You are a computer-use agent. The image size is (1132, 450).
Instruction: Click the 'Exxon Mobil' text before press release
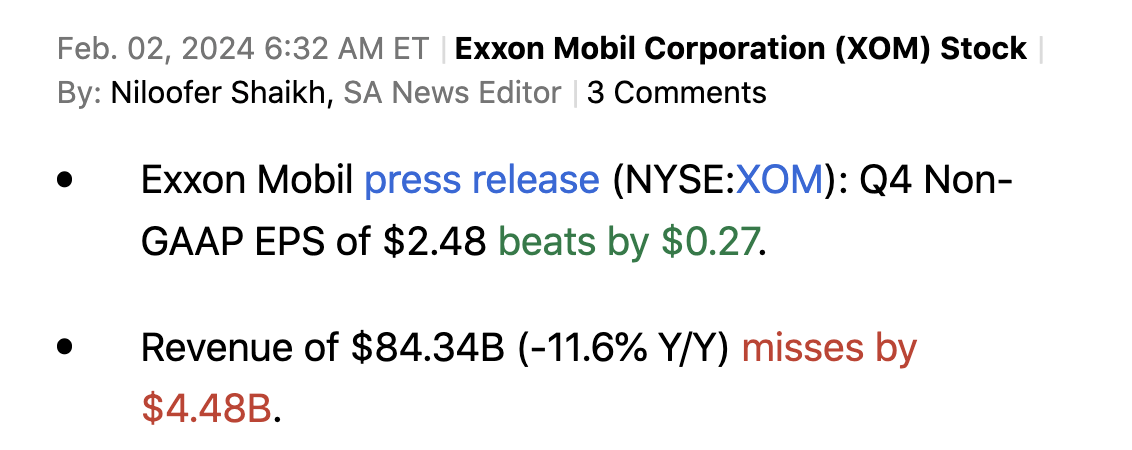point(247,181)
